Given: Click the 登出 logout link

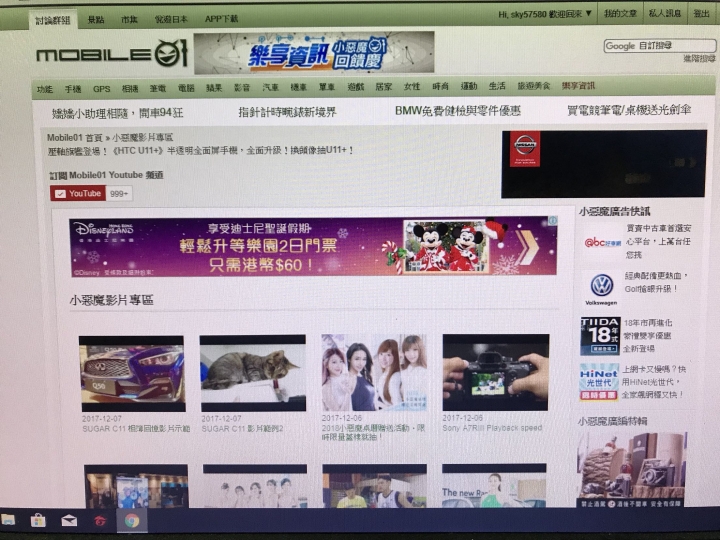Looking at the screenshot, I should (x=701, y=14).
